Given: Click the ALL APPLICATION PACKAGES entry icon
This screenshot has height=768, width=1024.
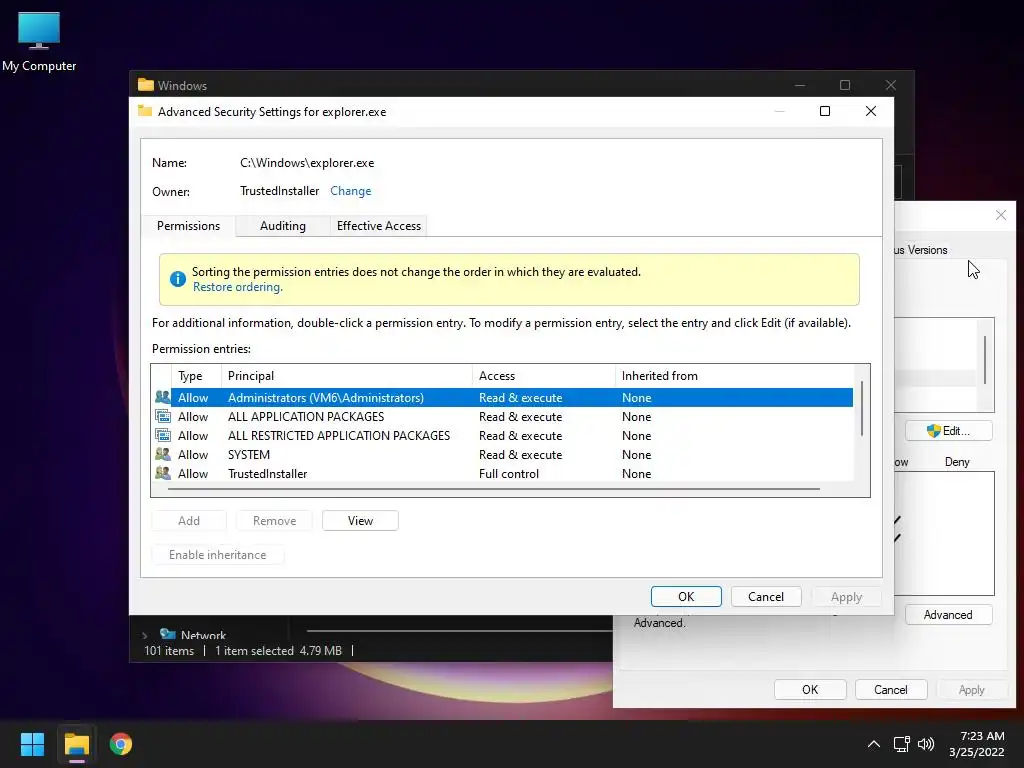Looking at the screenshot, I should [163, 416].
